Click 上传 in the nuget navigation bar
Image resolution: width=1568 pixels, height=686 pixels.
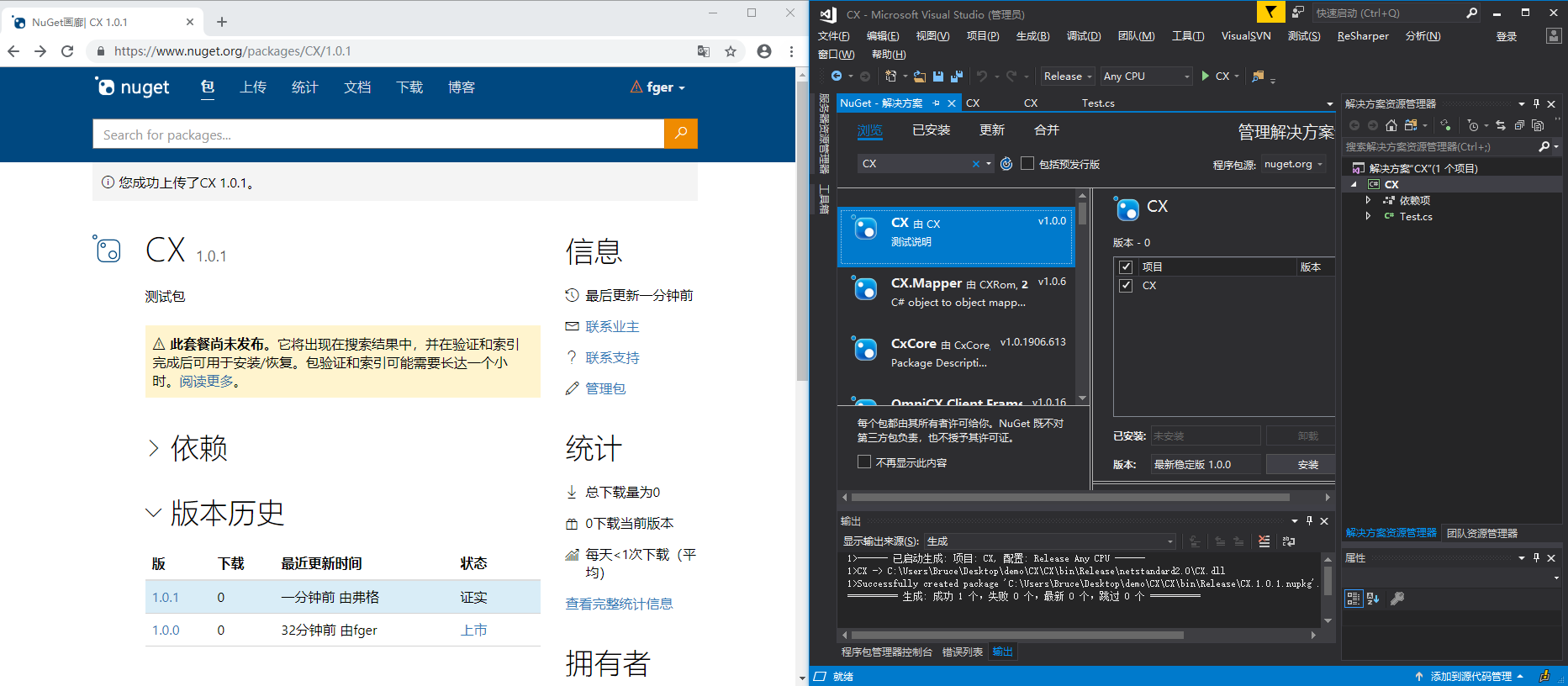tap(253, 87)
